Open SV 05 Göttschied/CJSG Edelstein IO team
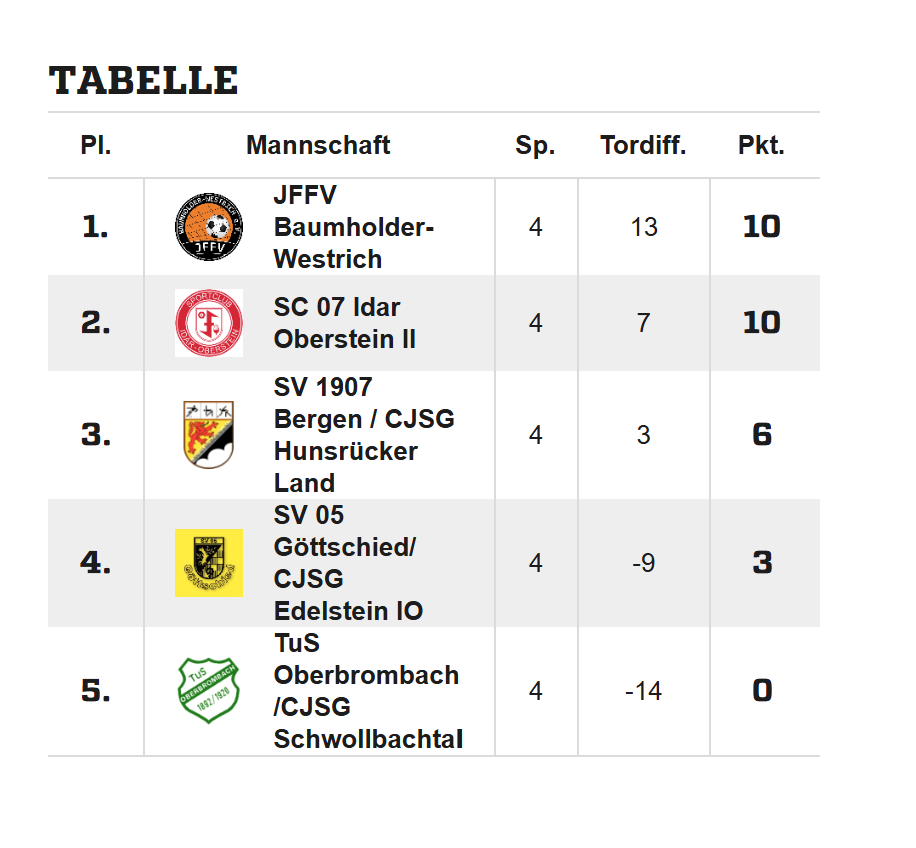The image size is (916, 848). pyautogui.click(x=348, y=563)
